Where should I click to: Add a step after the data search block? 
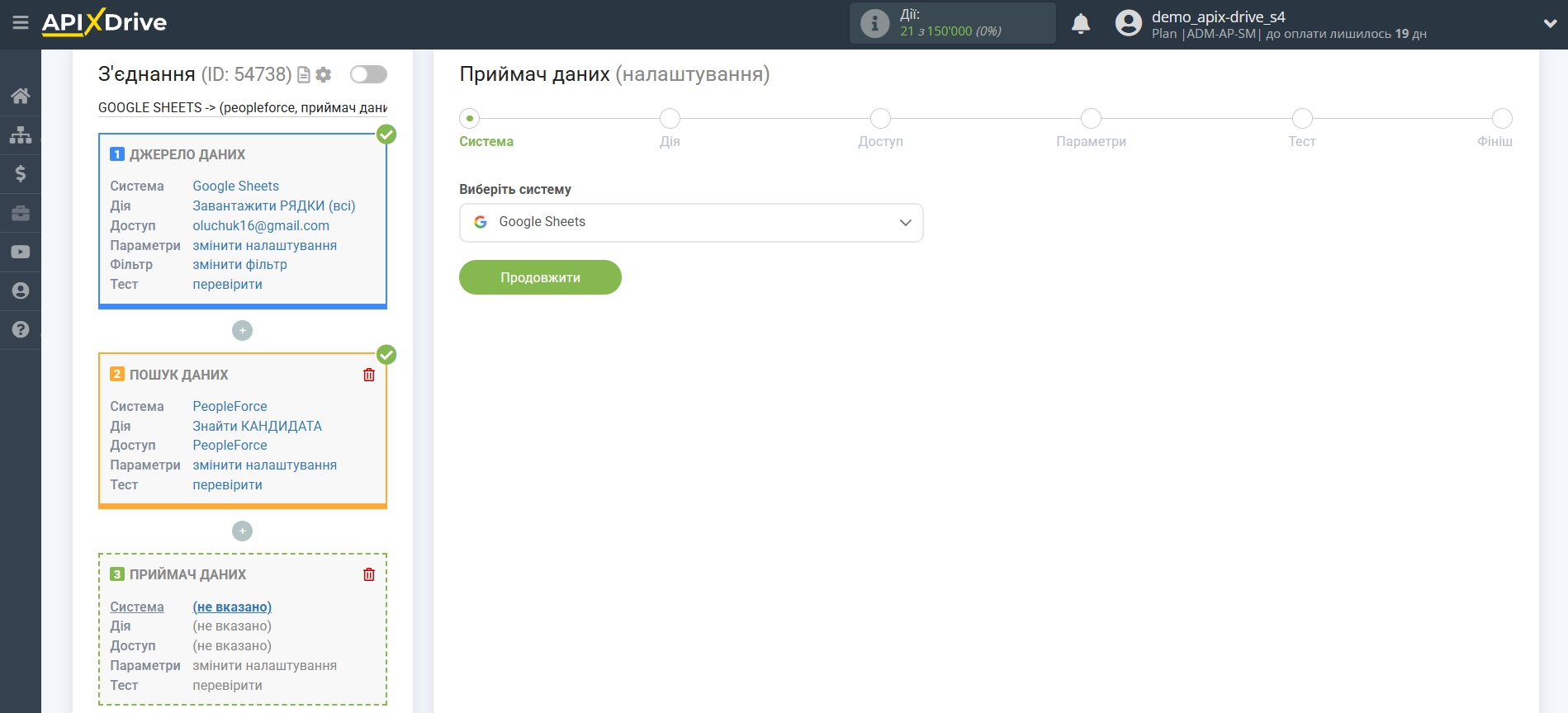click(x=242, y=531)
